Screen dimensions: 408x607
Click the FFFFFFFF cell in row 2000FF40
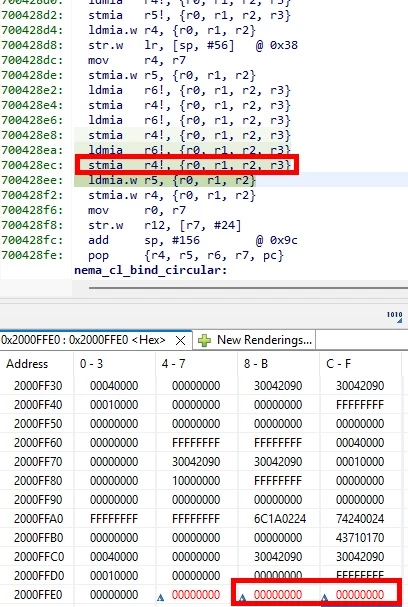pos(360,405)
